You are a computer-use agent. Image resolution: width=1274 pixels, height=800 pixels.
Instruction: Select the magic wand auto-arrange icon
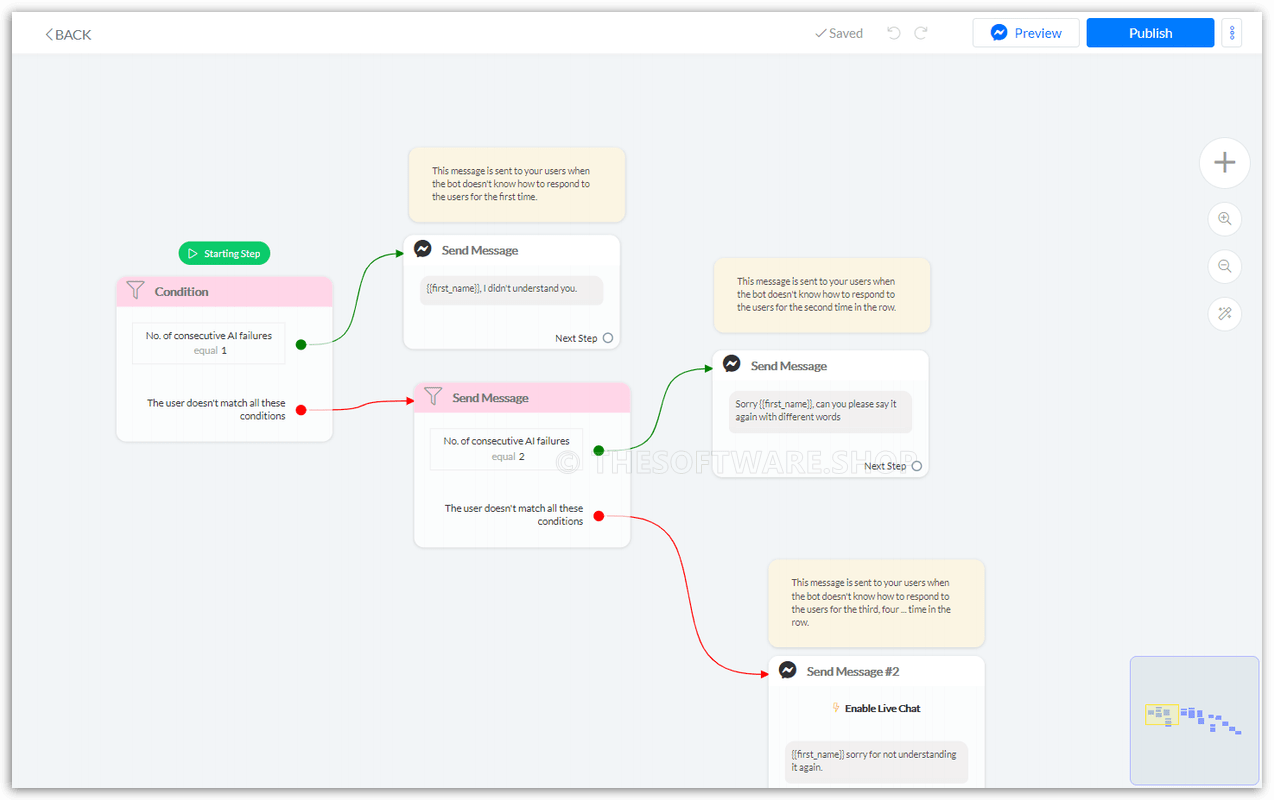click(x=1224, y=313)
